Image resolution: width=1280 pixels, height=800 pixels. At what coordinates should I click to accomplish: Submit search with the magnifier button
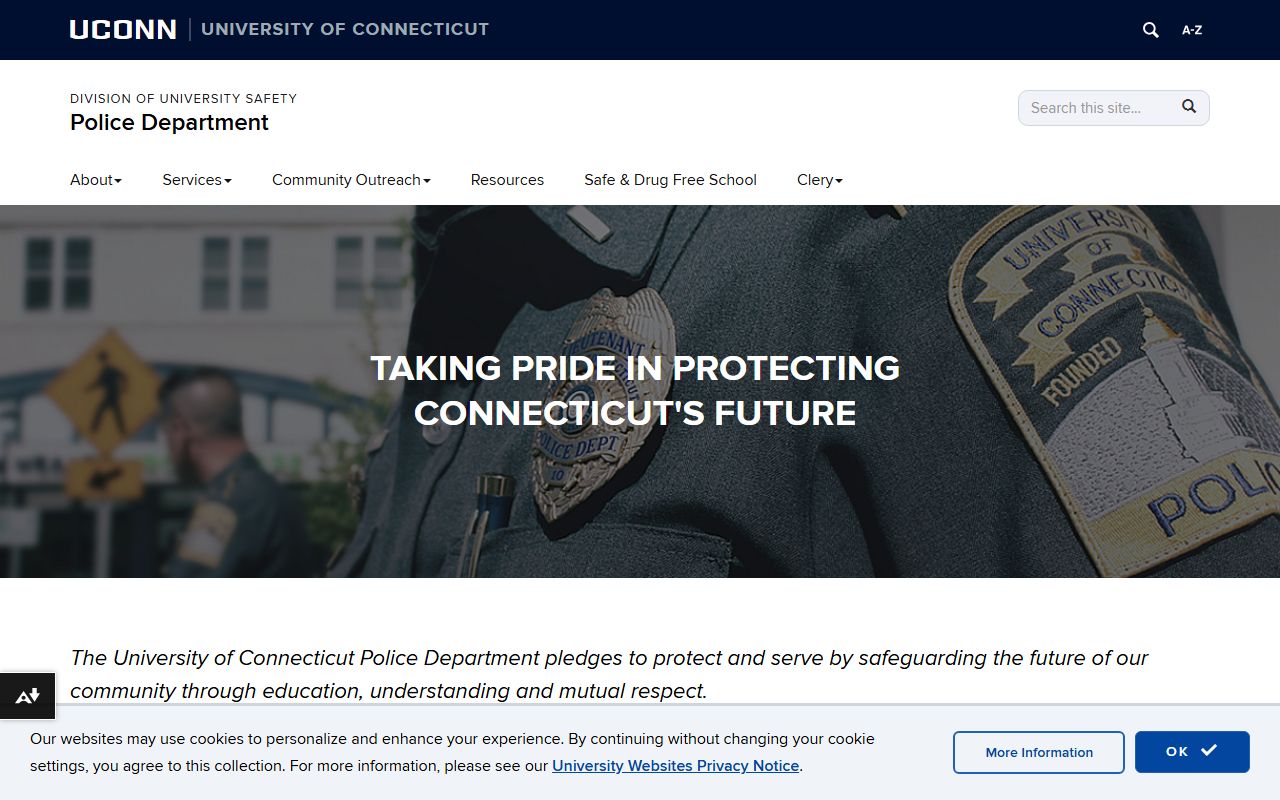pos(1189,107)
